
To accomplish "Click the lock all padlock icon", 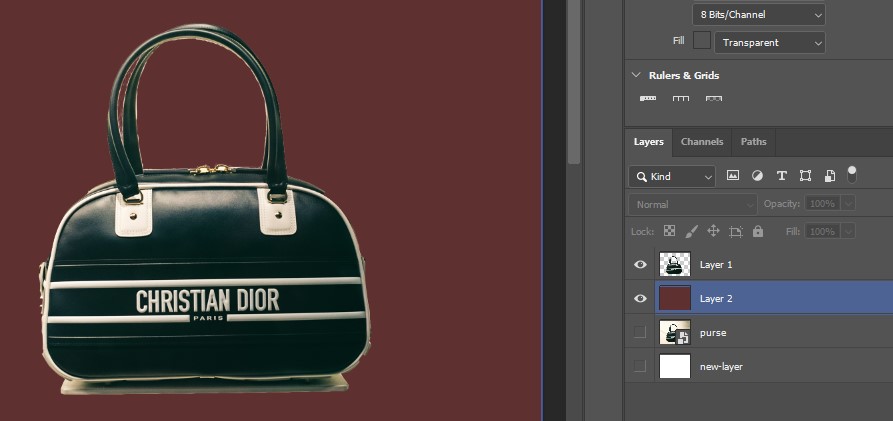I will pos(757,231).
